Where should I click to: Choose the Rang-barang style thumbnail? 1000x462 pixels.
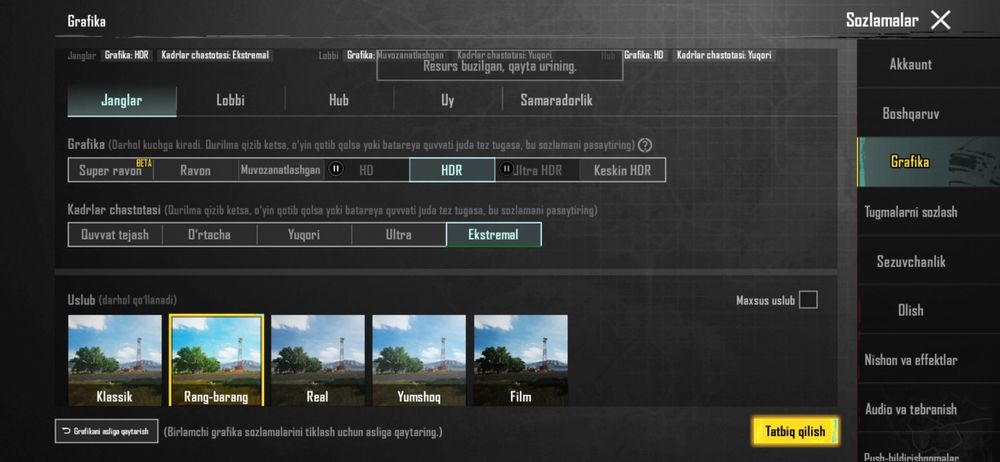click(216, 360)
